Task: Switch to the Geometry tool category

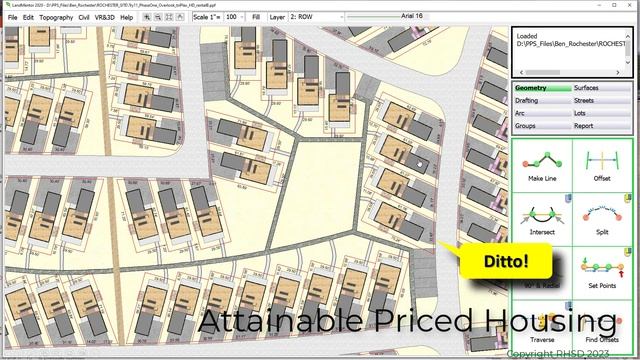Action: 542,88
